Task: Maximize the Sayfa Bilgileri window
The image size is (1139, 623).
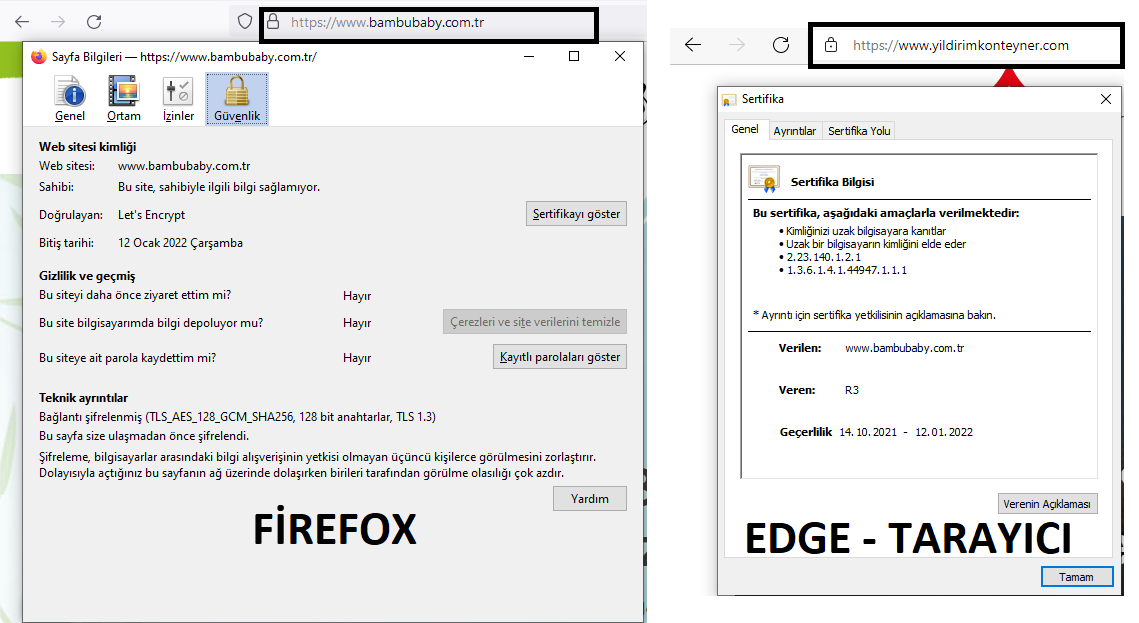Action: pyautogui.click(x=574, y=57)
